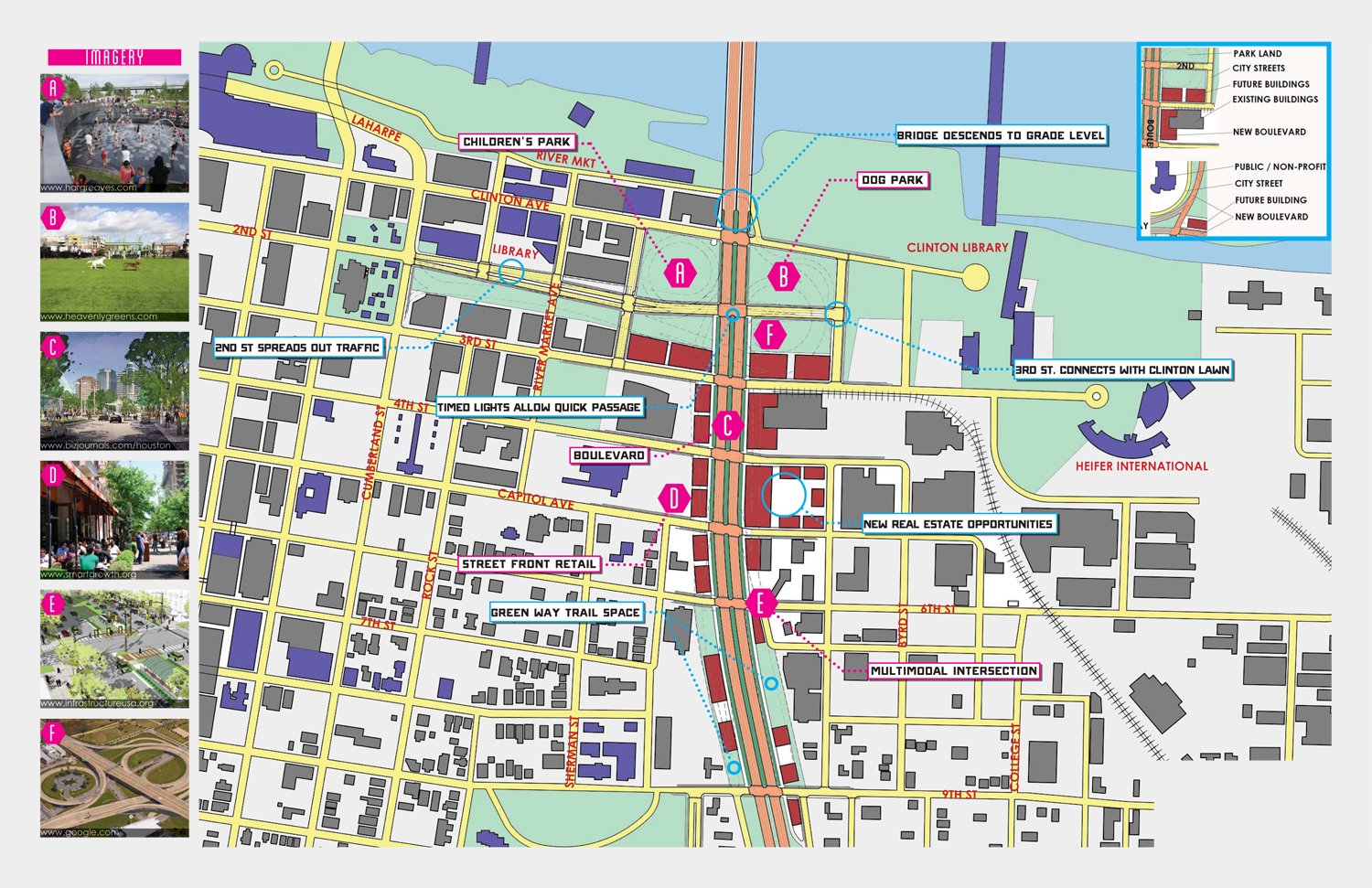
Task: Select the blue circle near the LIBRARY label
Action: [511, 271]
